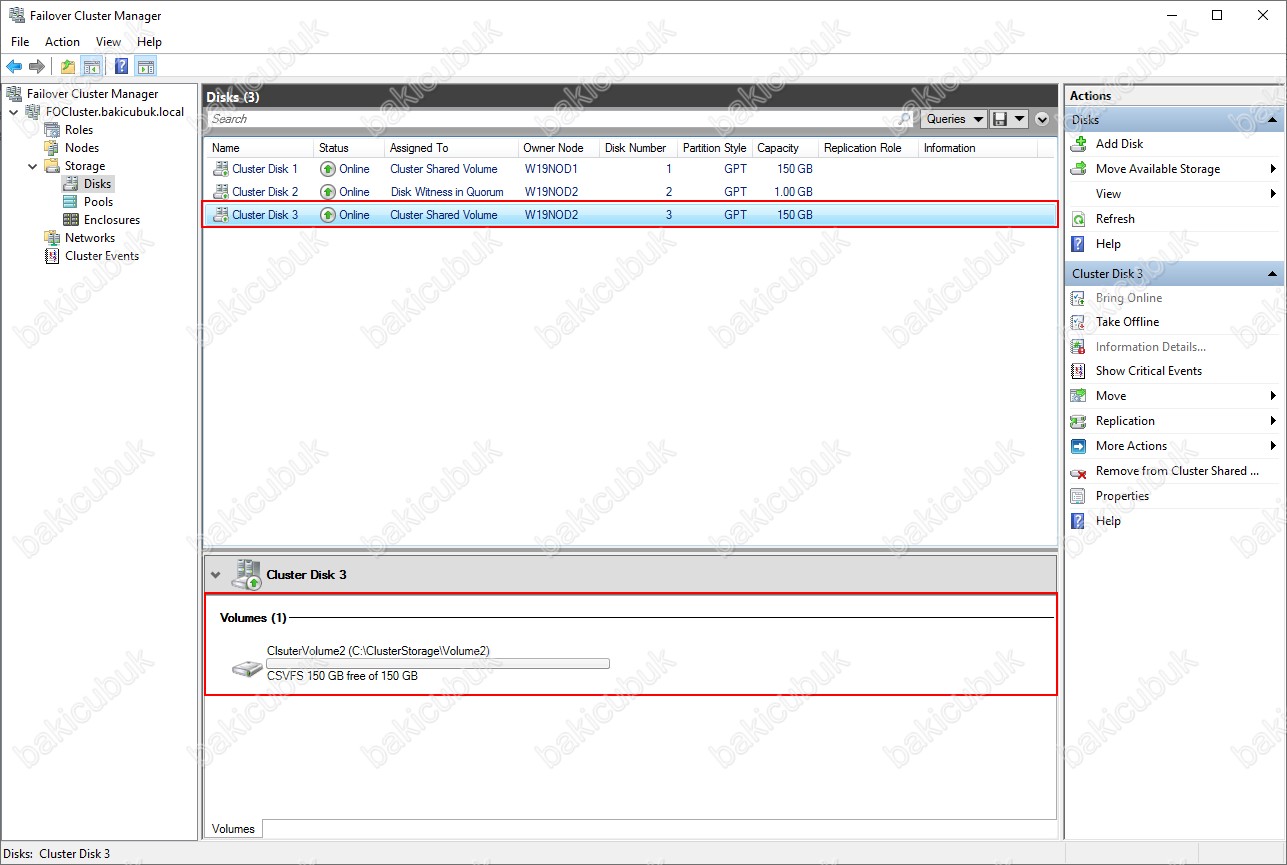This screenshot has width=1287, height=865.
Task: Click the search magnifier icon
Action: pos(905,119)
